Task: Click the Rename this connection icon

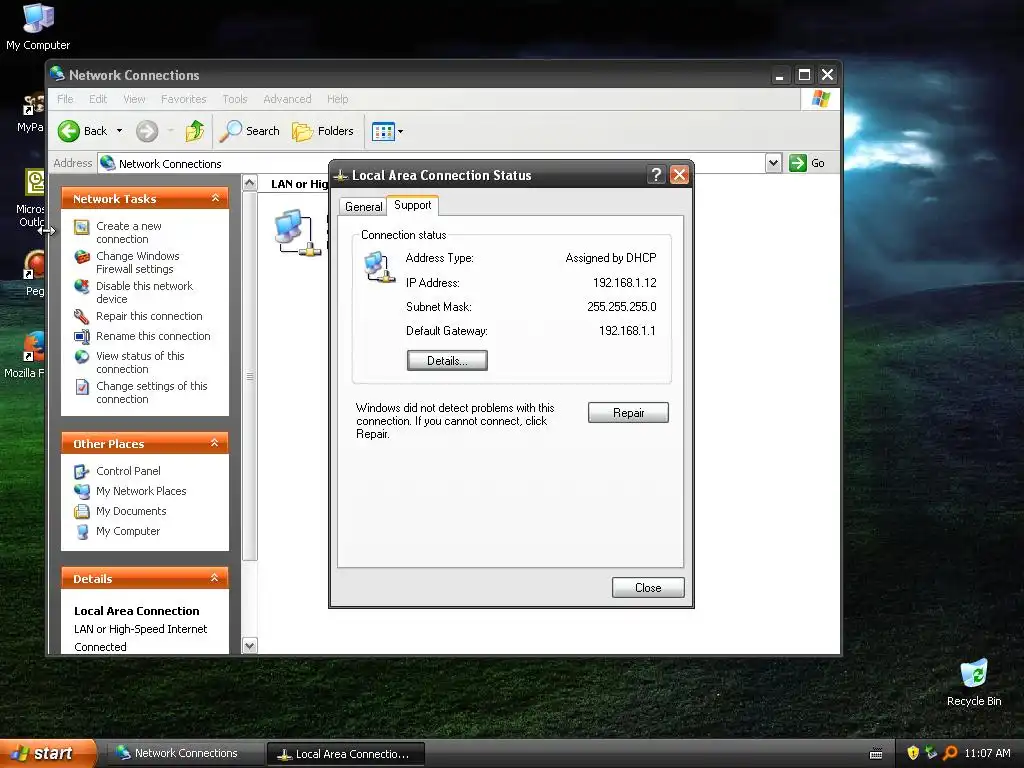Action: pyautogui.click(x=82, y=337)
